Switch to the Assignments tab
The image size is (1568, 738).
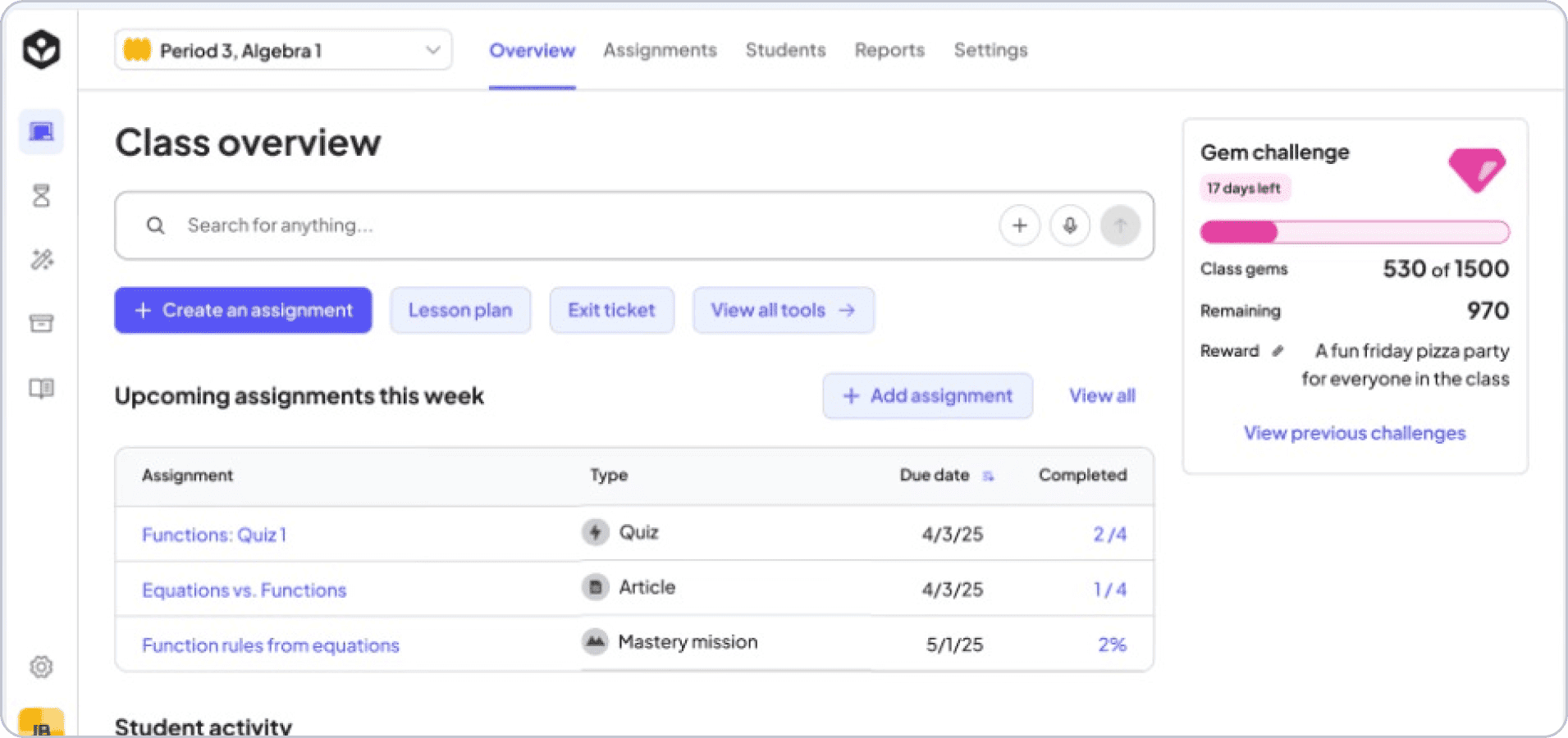(660, 50)
